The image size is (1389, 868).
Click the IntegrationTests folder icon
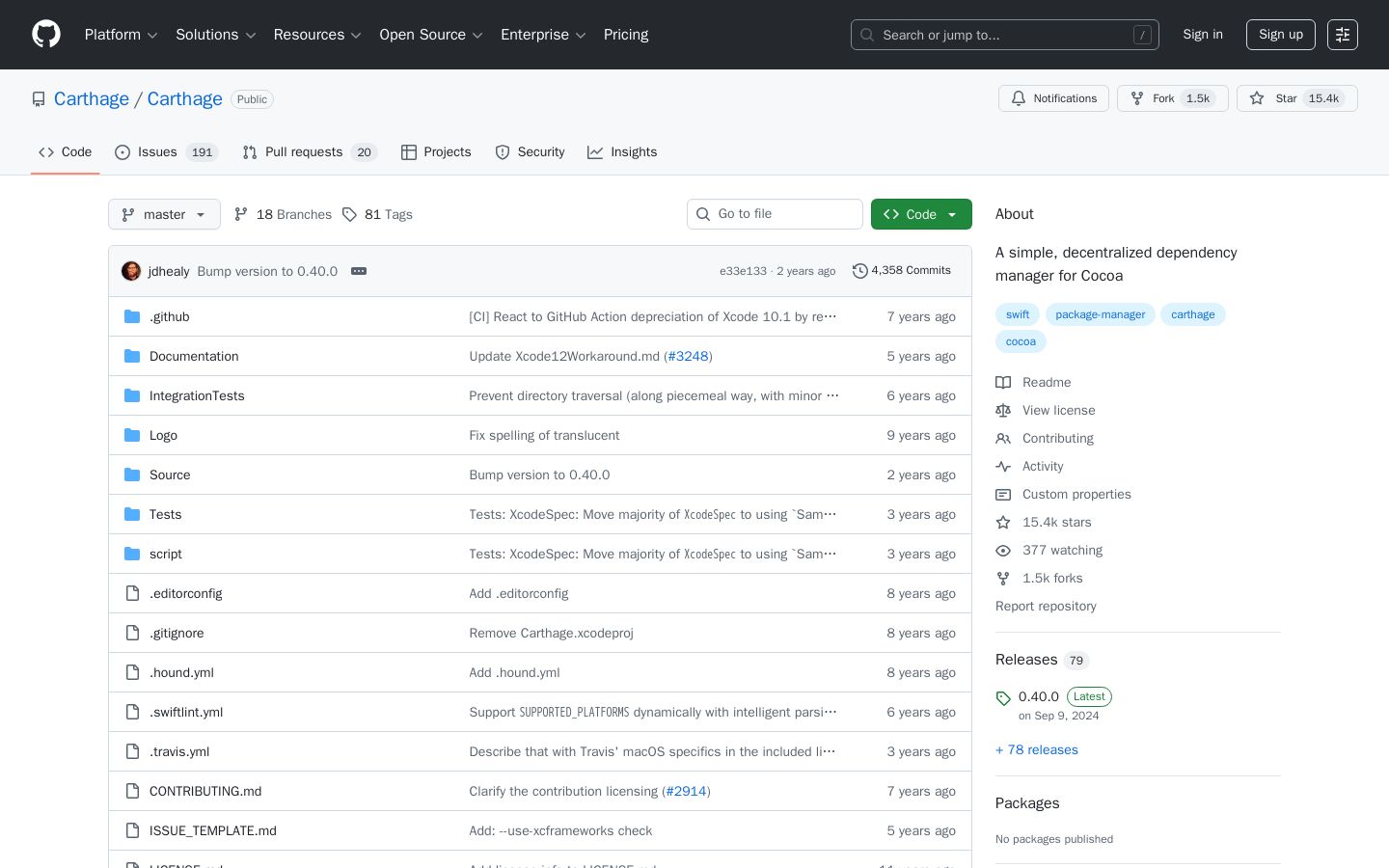click(x=132, y=395)
